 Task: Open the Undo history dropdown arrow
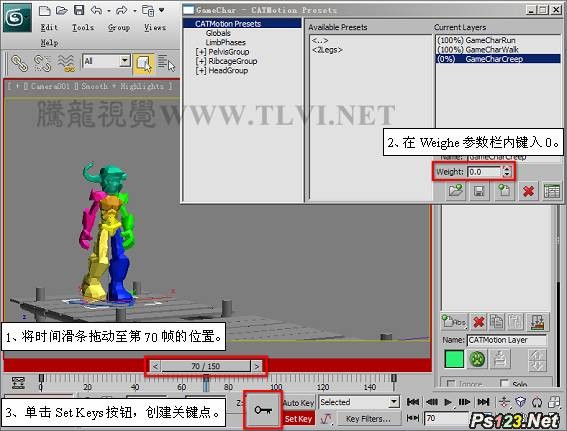109,11
